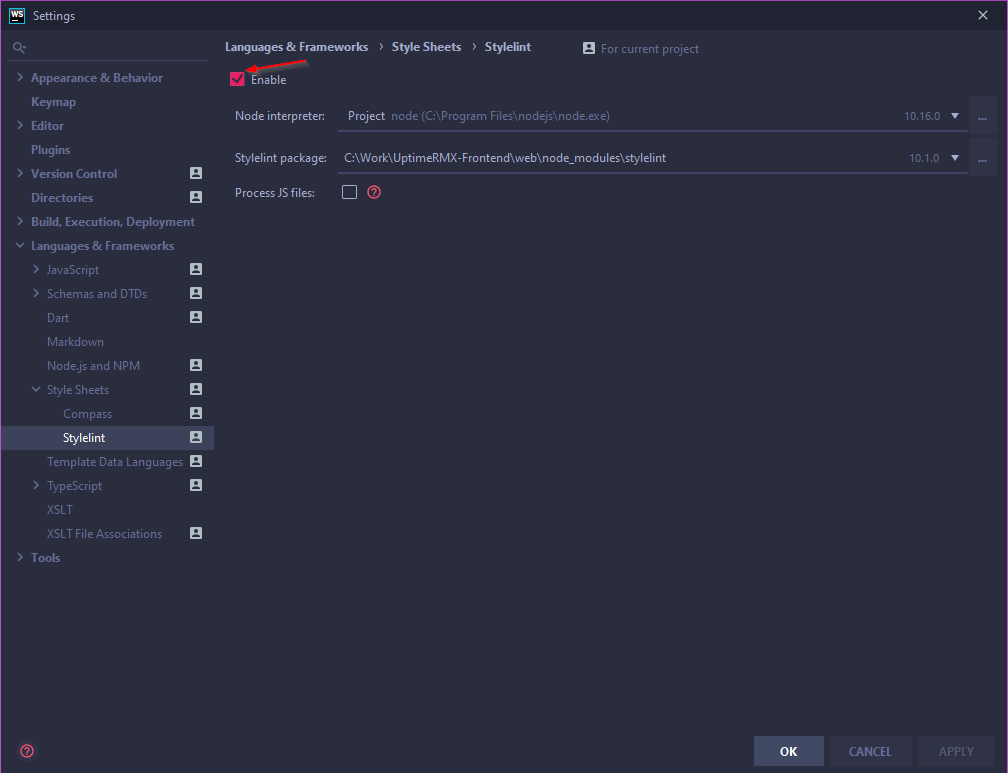Click the settings search magnifier icon
Screen dimensions: 1008x773
click(x=19, y=48)
